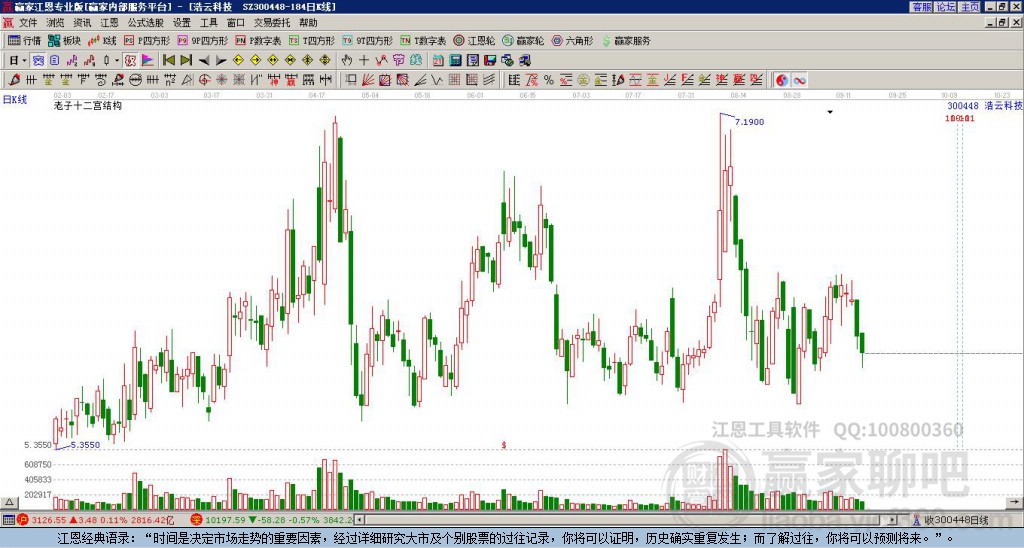The height and width of the screenshot is (548, 1024).
Task: Open the 帮助 menu
Action: (308, 23)
